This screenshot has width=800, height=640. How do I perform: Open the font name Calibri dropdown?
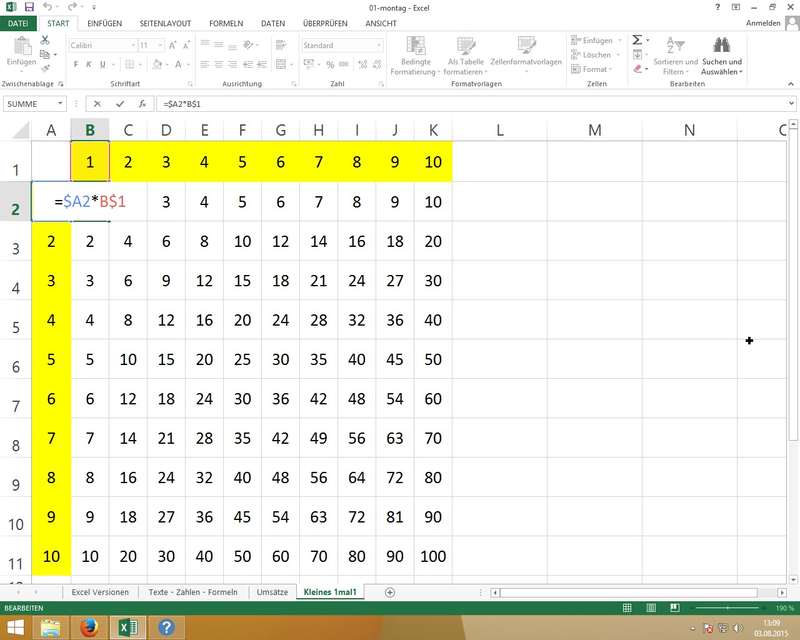point(133,45)
